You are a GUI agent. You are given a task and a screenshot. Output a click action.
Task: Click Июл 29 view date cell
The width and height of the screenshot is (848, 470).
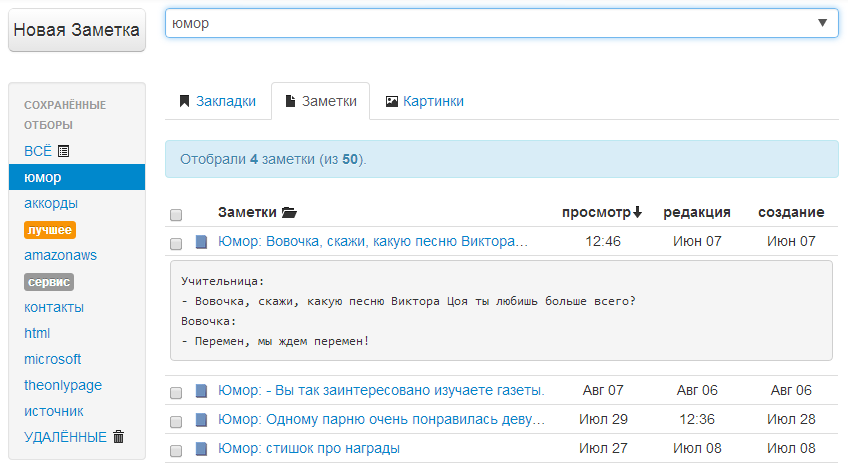click(x=603, y=419)
